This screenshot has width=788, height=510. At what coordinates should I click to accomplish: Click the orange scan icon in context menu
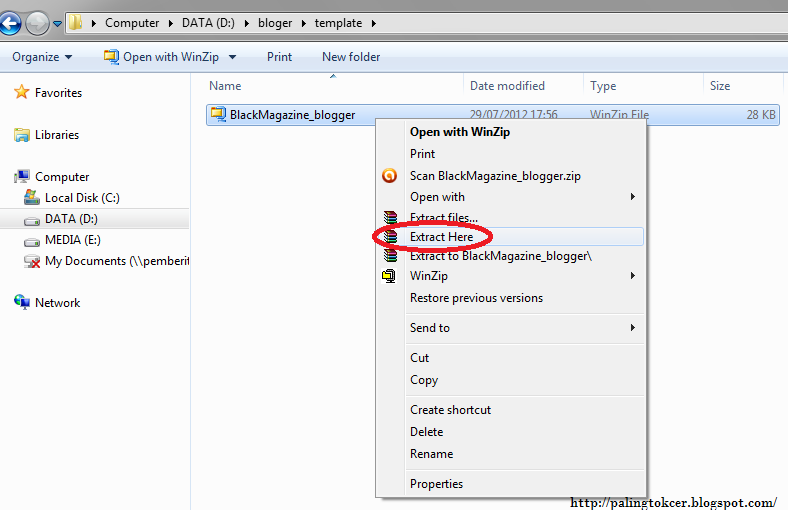[x=389, y=175]
